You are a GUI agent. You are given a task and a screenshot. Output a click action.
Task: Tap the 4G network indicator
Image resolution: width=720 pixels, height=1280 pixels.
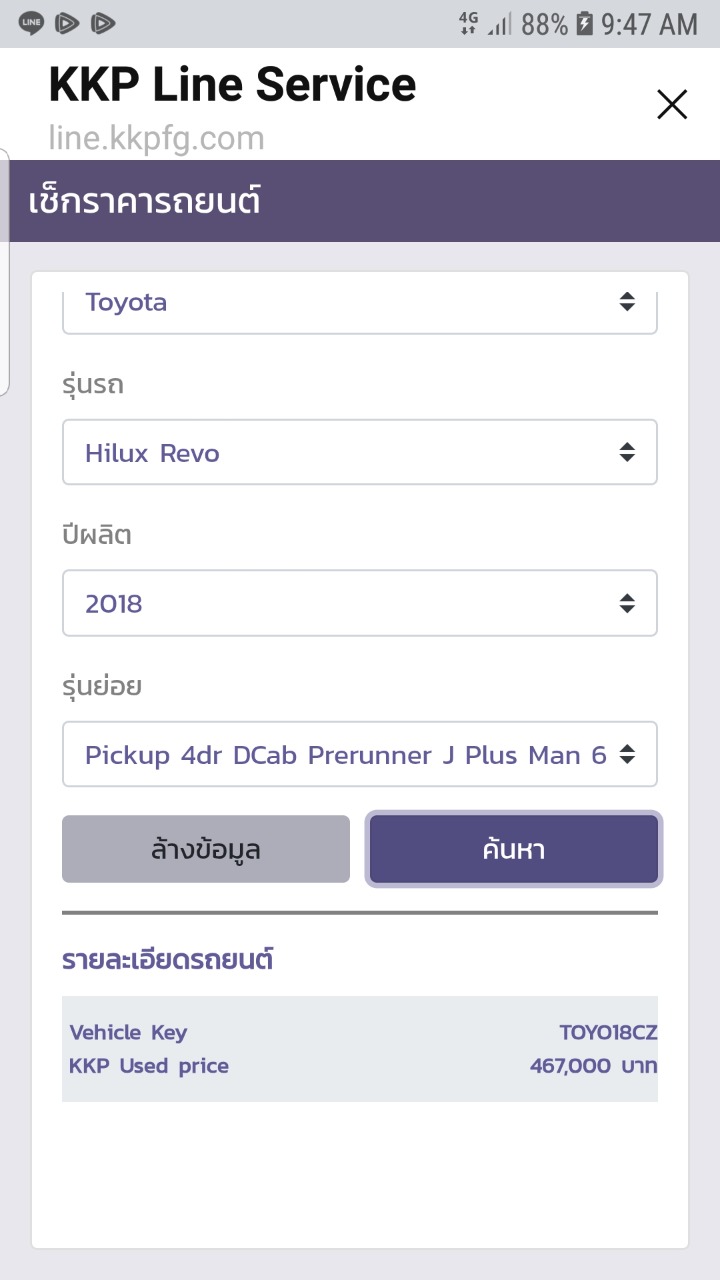pos(468,23)
